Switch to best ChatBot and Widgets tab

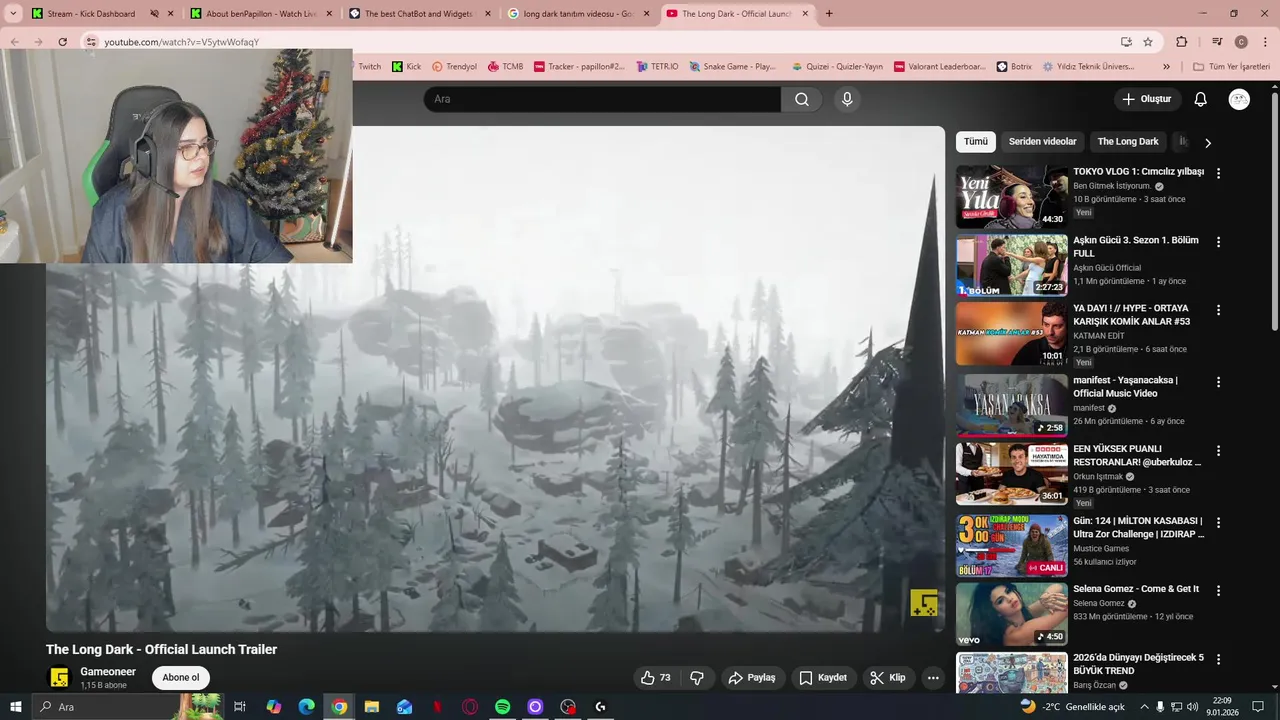[420, 14]
